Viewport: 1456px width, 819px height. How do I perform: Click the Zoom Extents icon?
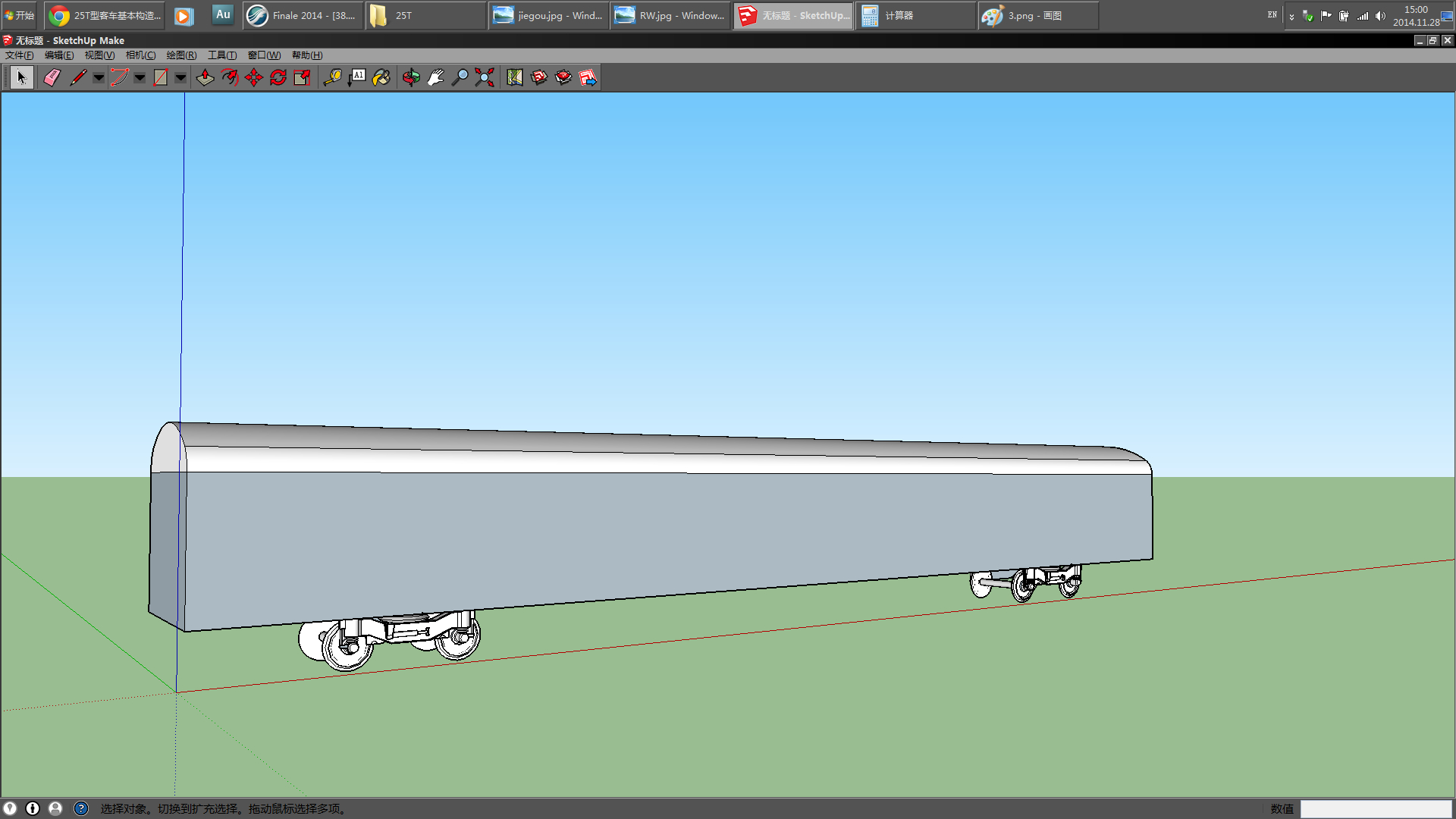(485, 77)
